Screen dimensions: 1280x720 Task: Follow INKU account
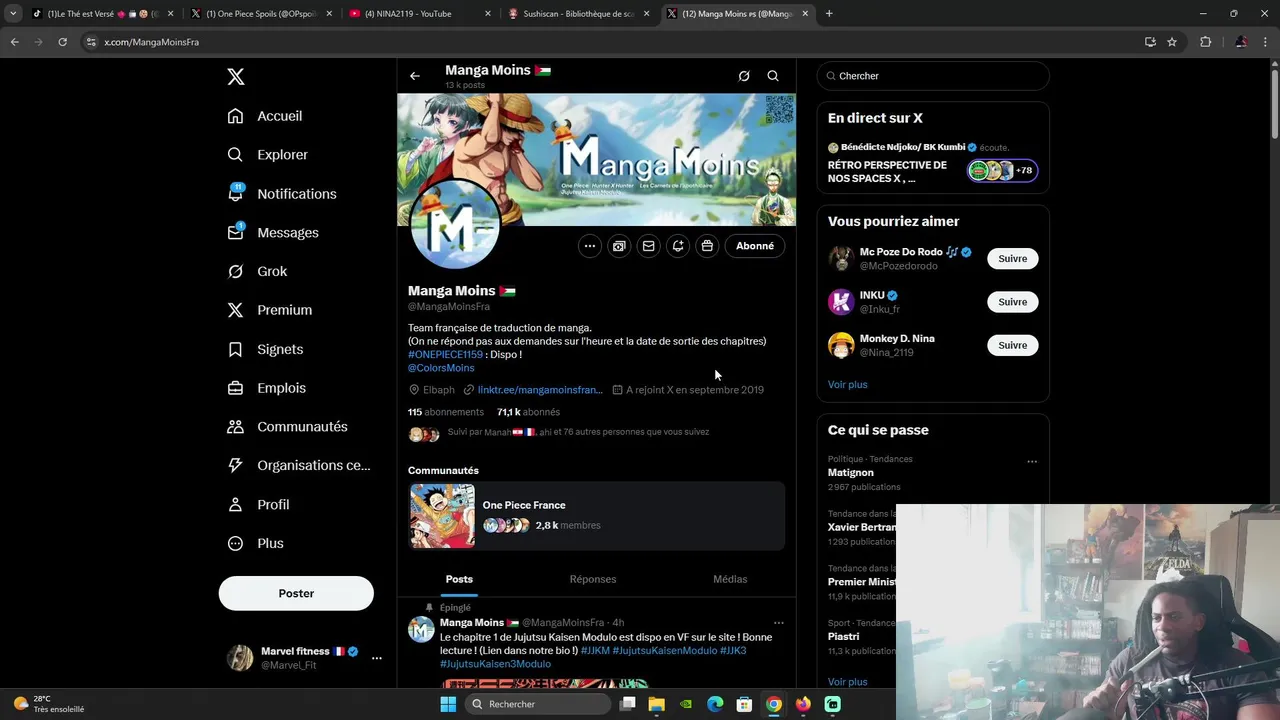click(1012, 302)
